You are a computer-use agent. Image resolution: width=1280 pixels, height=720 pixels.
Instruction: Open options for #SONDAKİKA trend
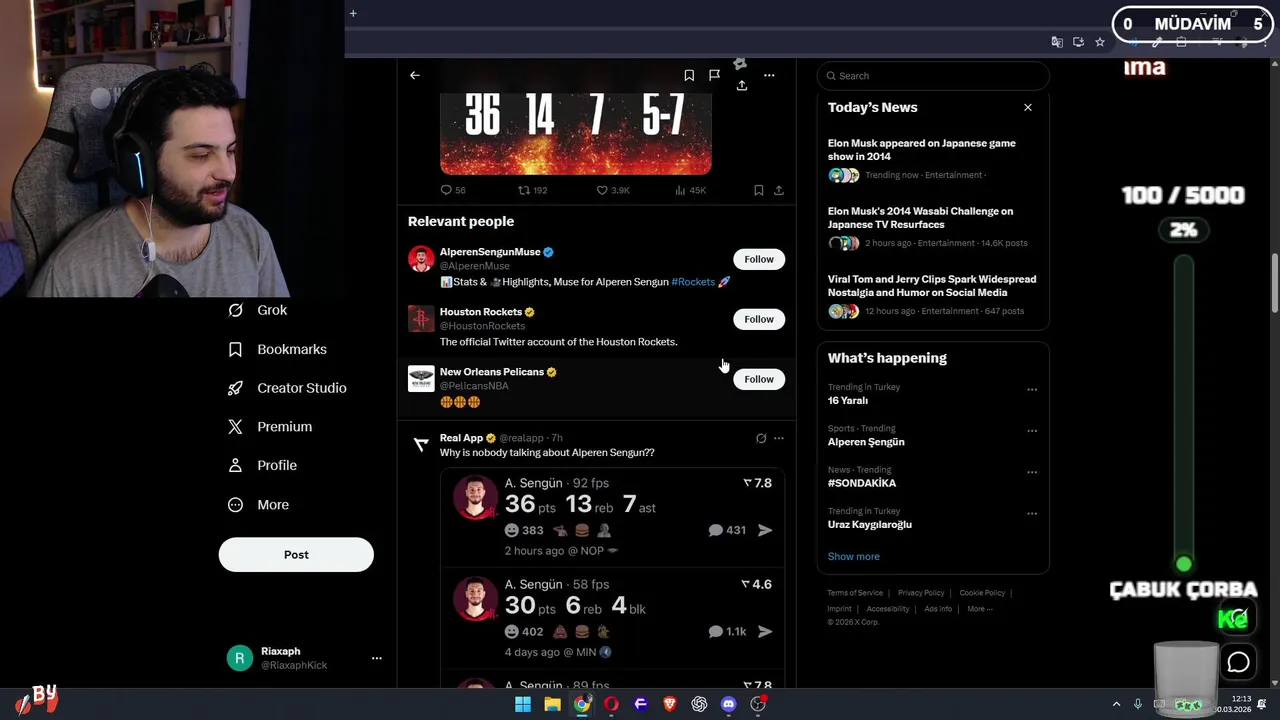tap(1032, 472)
